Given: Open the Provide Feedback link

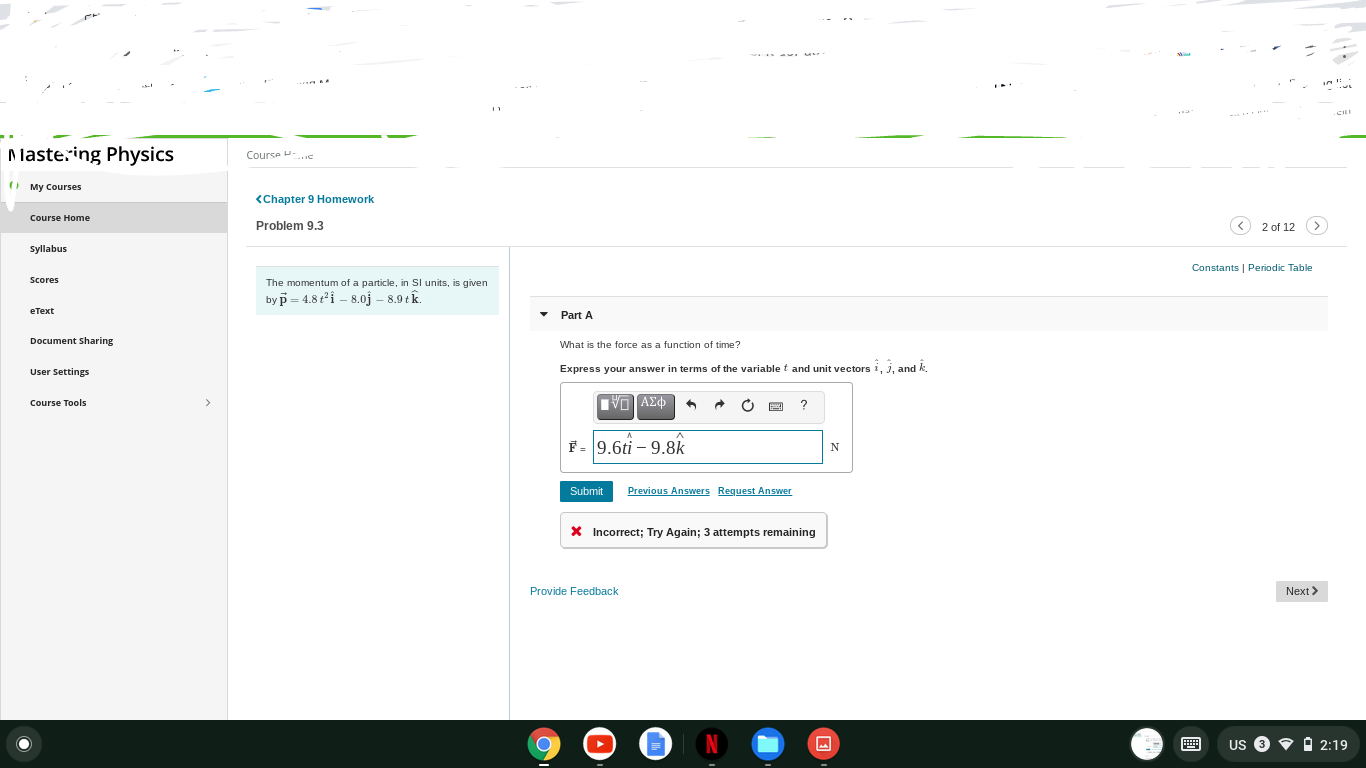Looking at the screenshot, I should 574,591.
